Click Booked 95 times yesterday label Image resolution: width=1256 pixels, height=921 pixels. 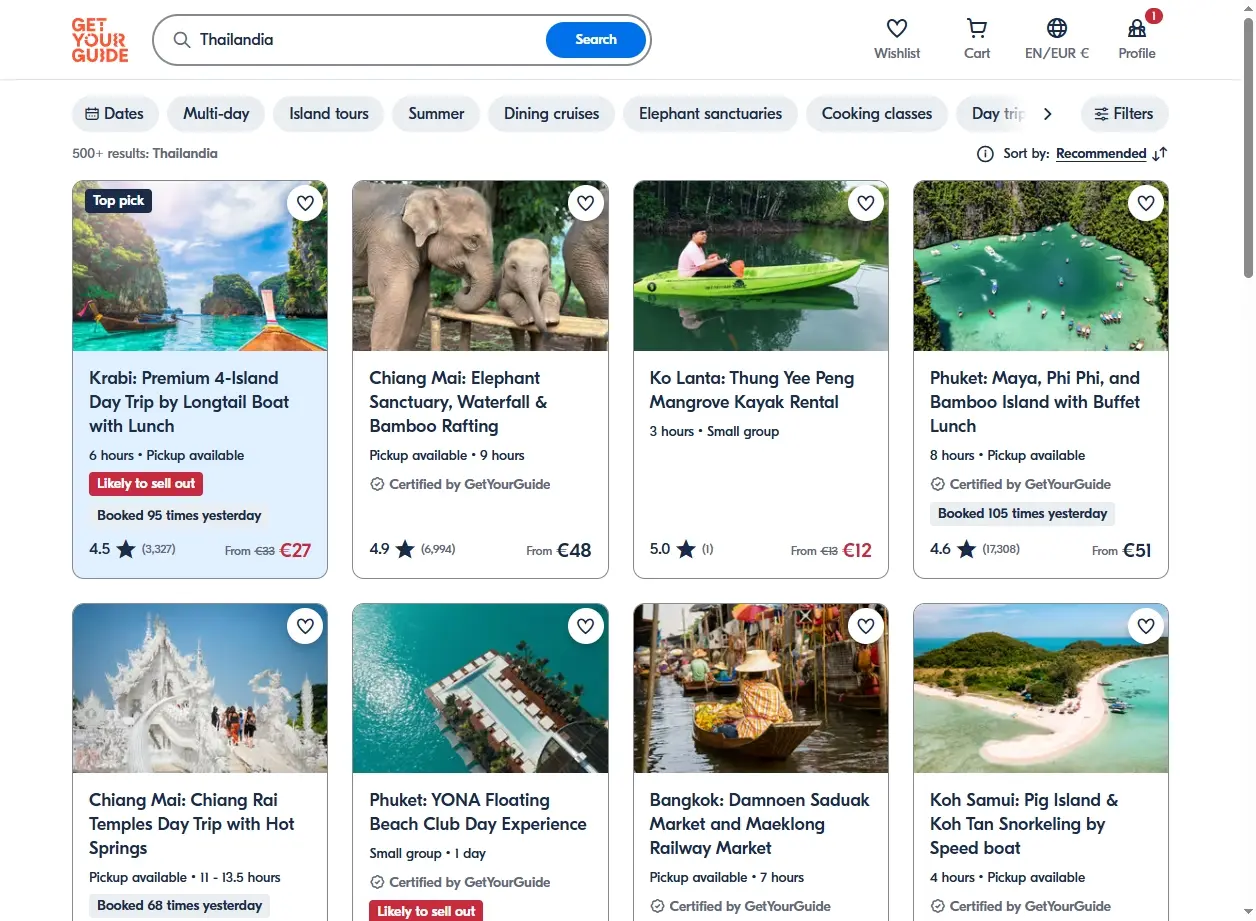tap(179, 516)
